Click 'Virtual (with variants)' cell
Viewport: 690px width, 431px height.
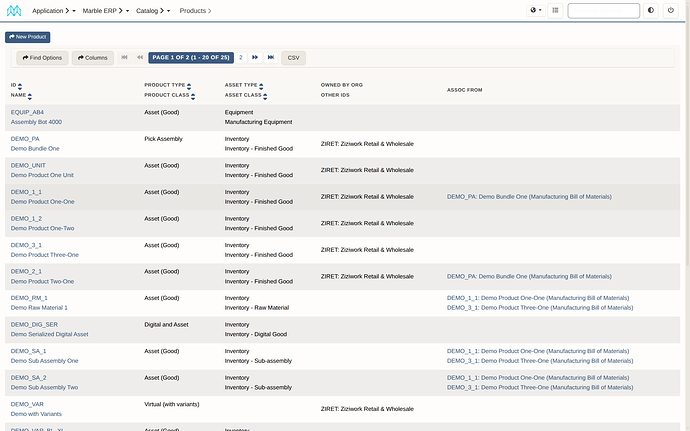[172, 404]
